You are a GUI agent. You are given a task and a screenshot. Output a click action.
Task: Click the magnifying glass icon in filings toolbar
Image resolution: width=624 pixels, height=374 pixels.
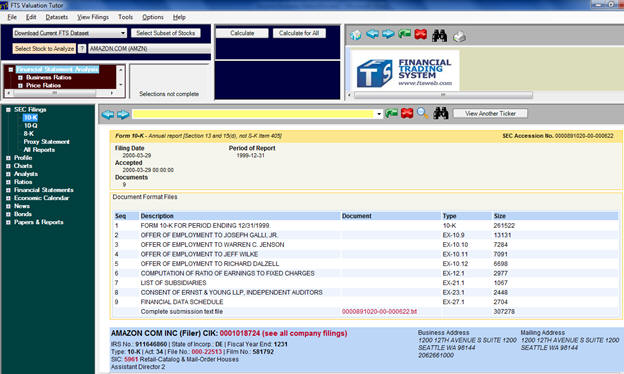click(x=423, y=113)
